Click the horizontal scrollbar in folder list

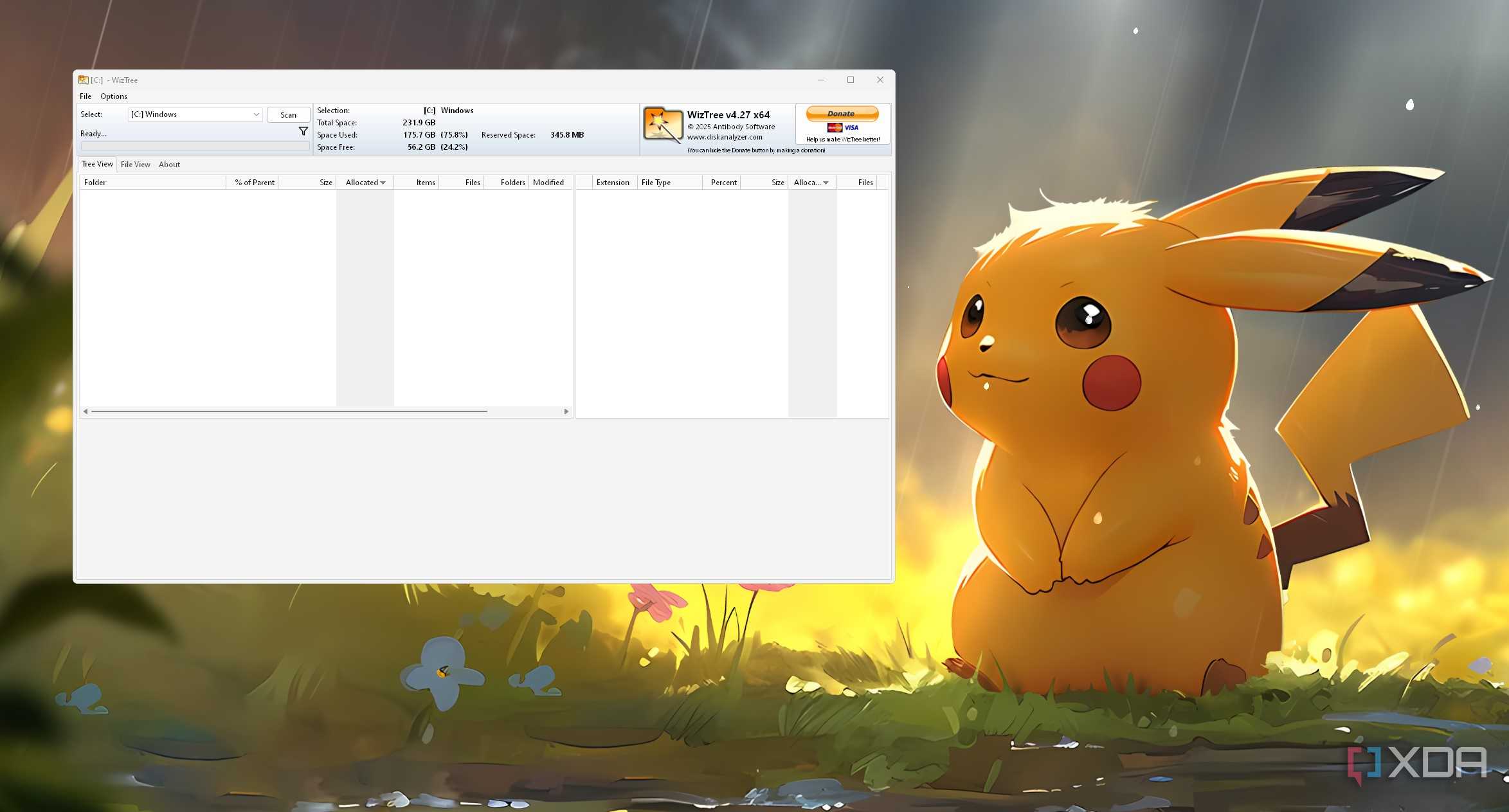289,411
